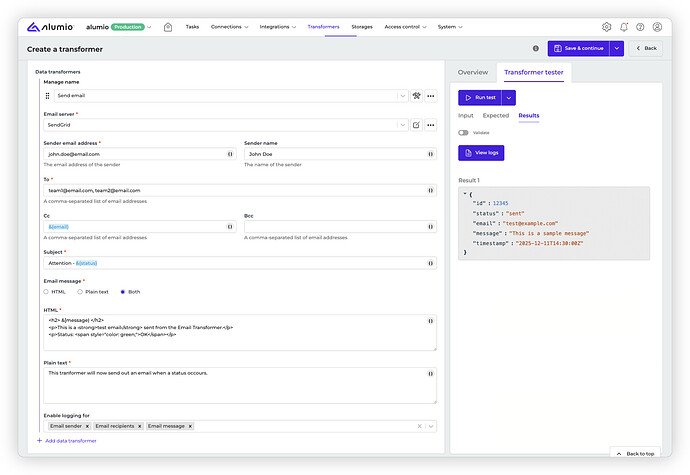690x475 pixels.
Task: Open three-dot menu next to Send email
Action: pos(431,96)
